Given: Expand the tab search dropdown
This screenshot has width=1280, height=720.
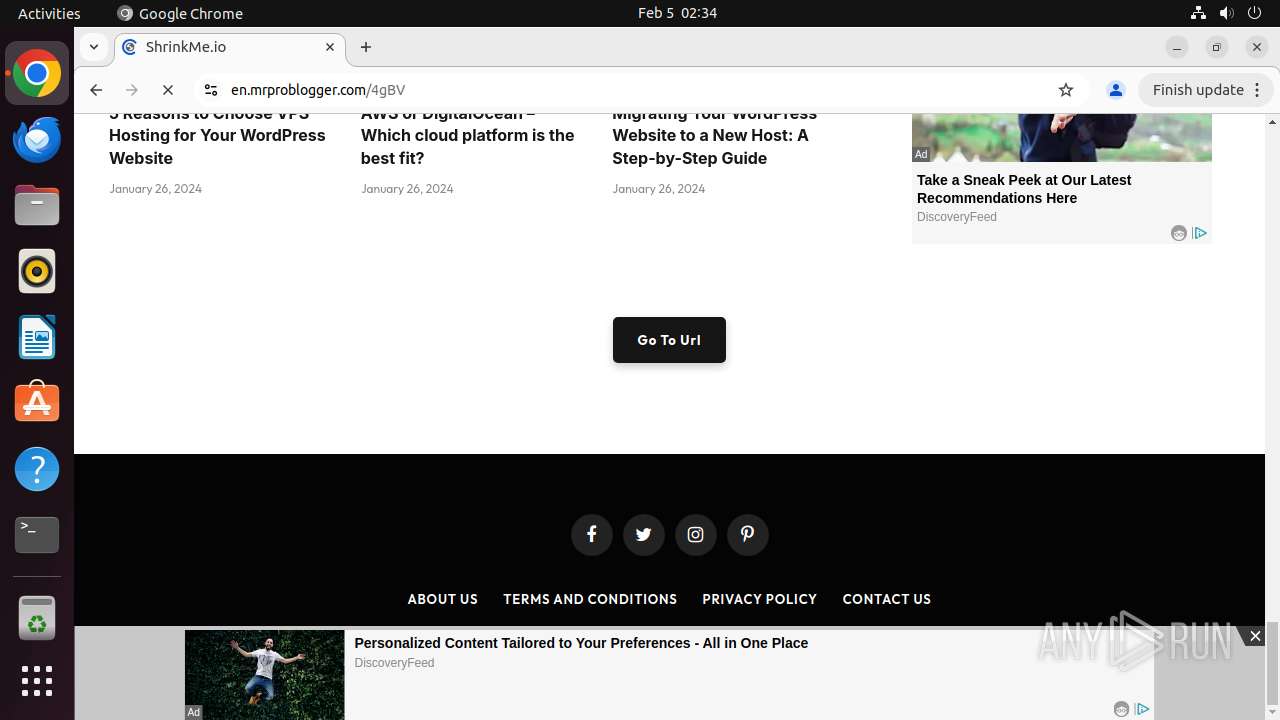Looking at the screenshot, I should pyautogui.click(x=93, y=47).
